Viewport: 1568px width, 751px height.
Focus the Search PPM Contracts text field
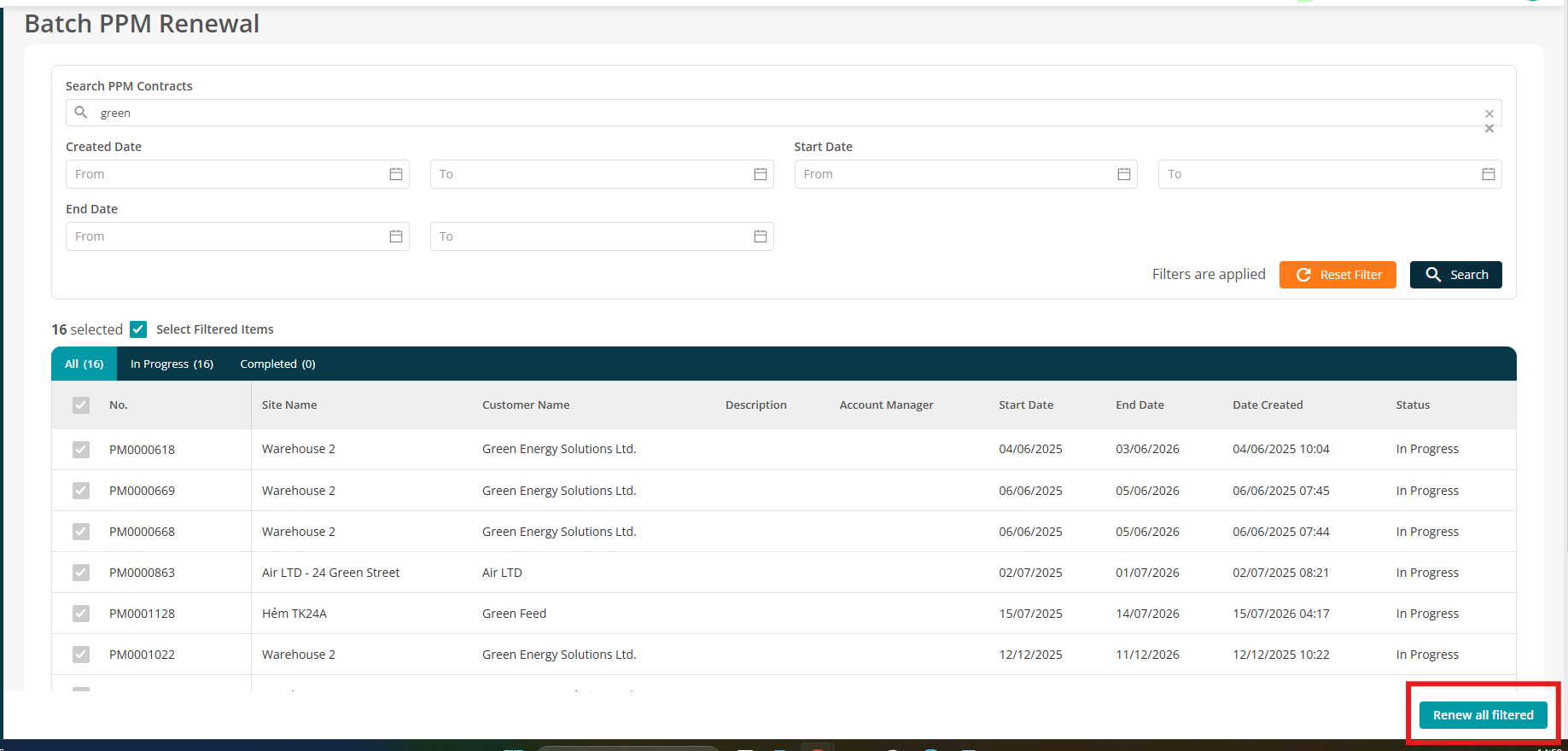click(784, 113)
